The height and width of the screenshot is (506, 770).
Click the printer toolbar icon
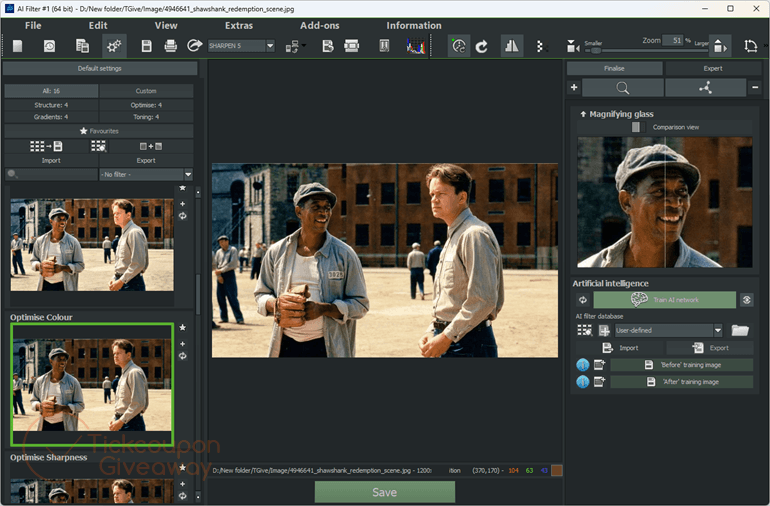[170, 46]
